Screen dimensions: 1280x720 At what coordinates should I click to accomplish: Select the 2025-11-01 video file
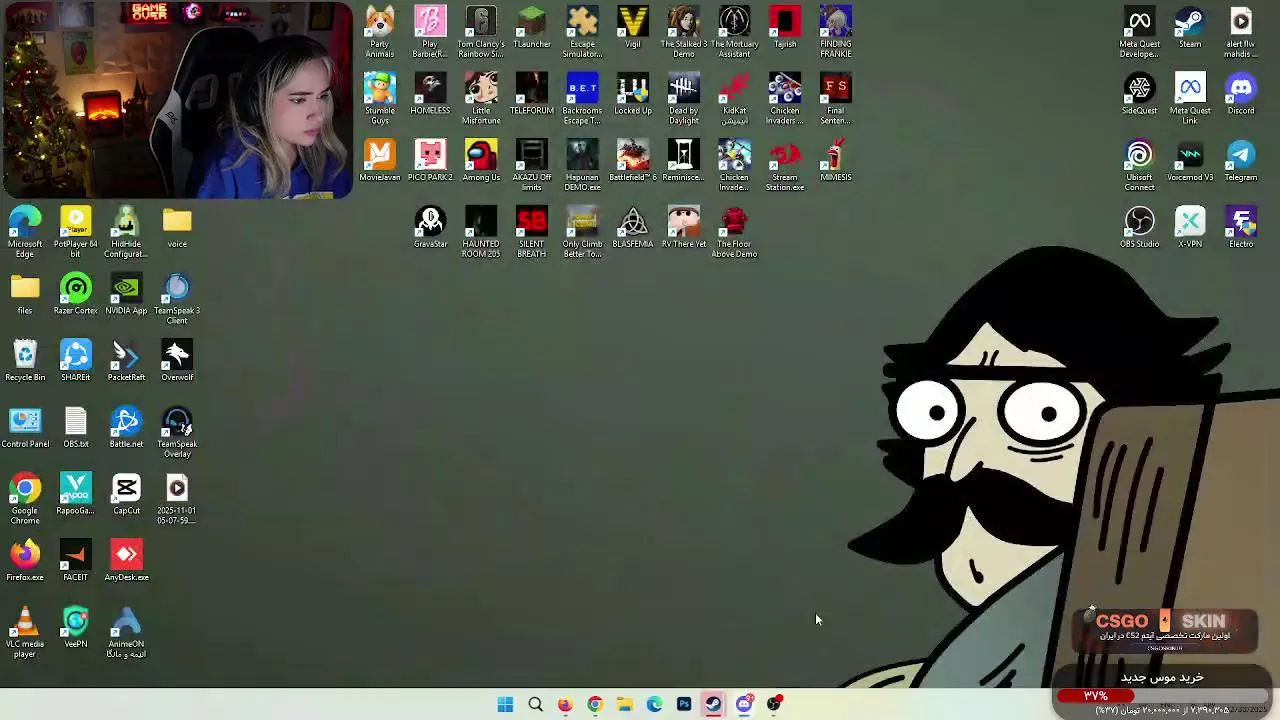coord(177,499)
